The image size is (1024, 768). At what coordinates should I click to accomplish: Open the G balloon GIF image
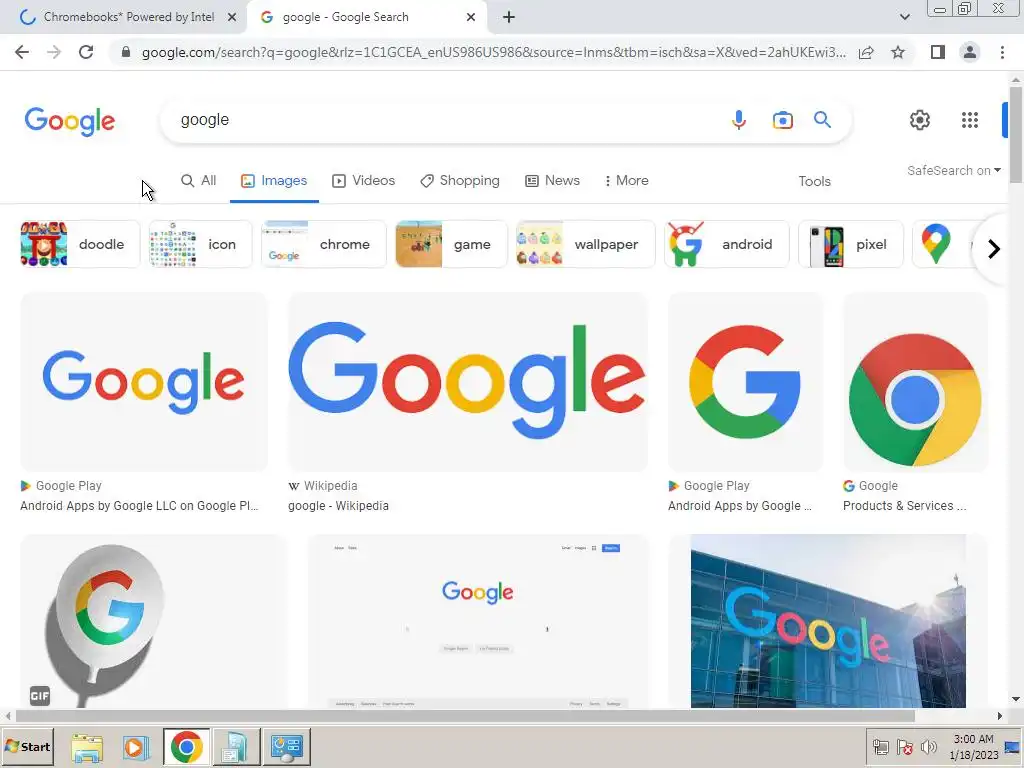[153, 621]
